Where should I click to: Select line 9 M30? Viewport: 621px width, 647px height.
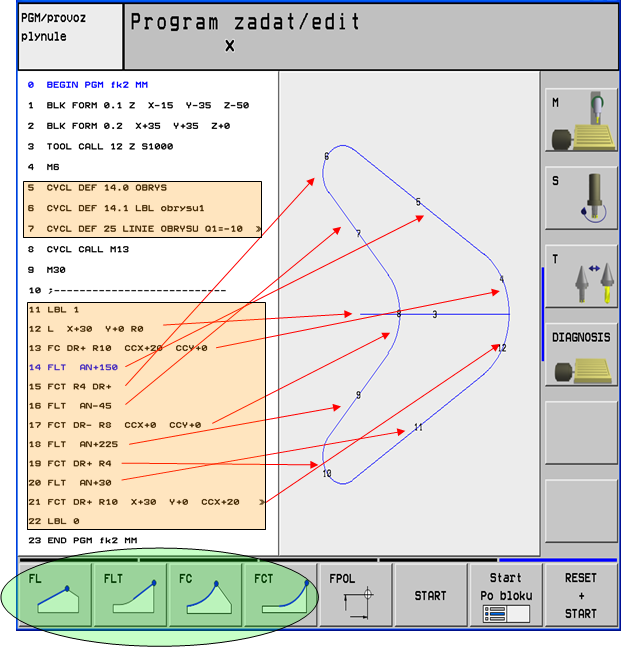click(x=47, y=270)
